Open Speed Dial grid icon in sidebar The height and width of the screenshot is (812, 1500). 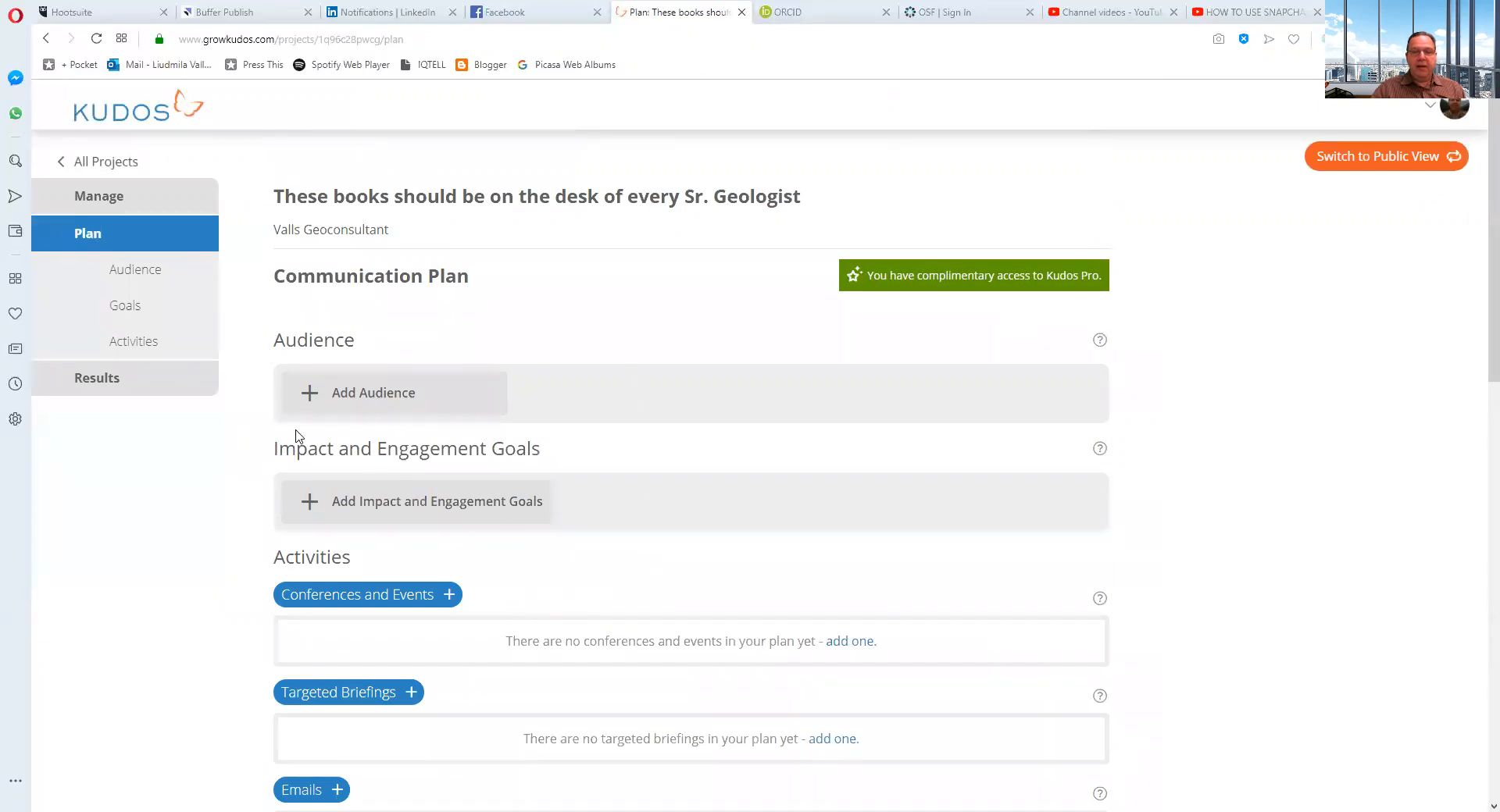[15, 278]
